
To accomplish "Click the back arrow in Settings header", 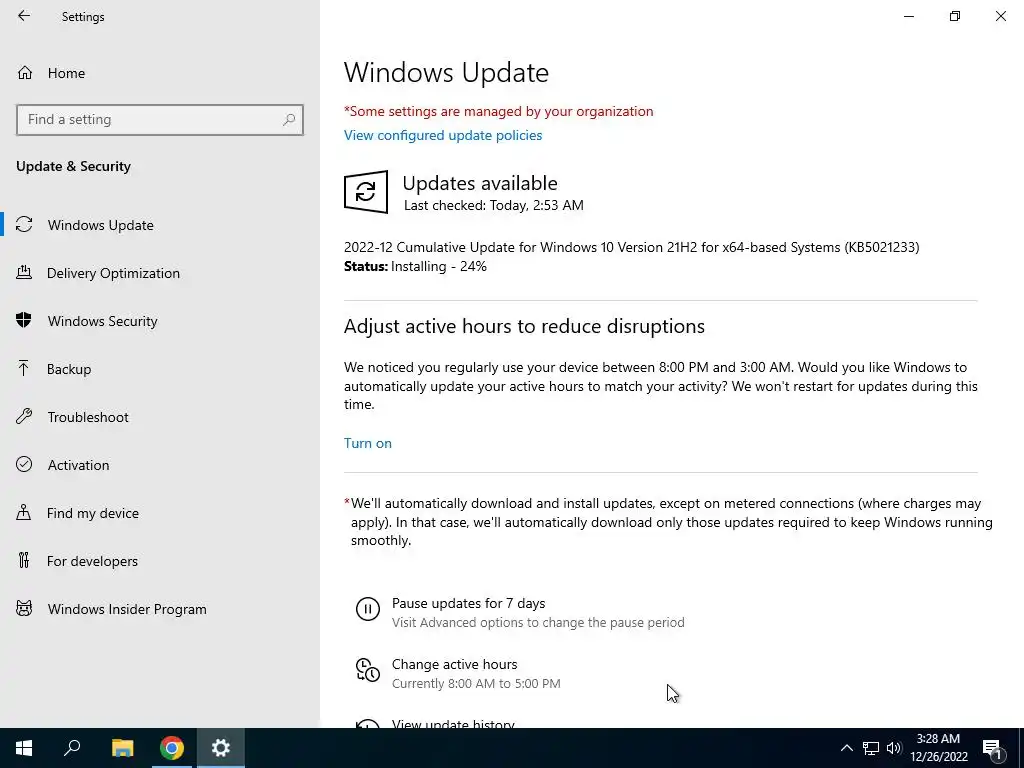I will tap(24, 16).
